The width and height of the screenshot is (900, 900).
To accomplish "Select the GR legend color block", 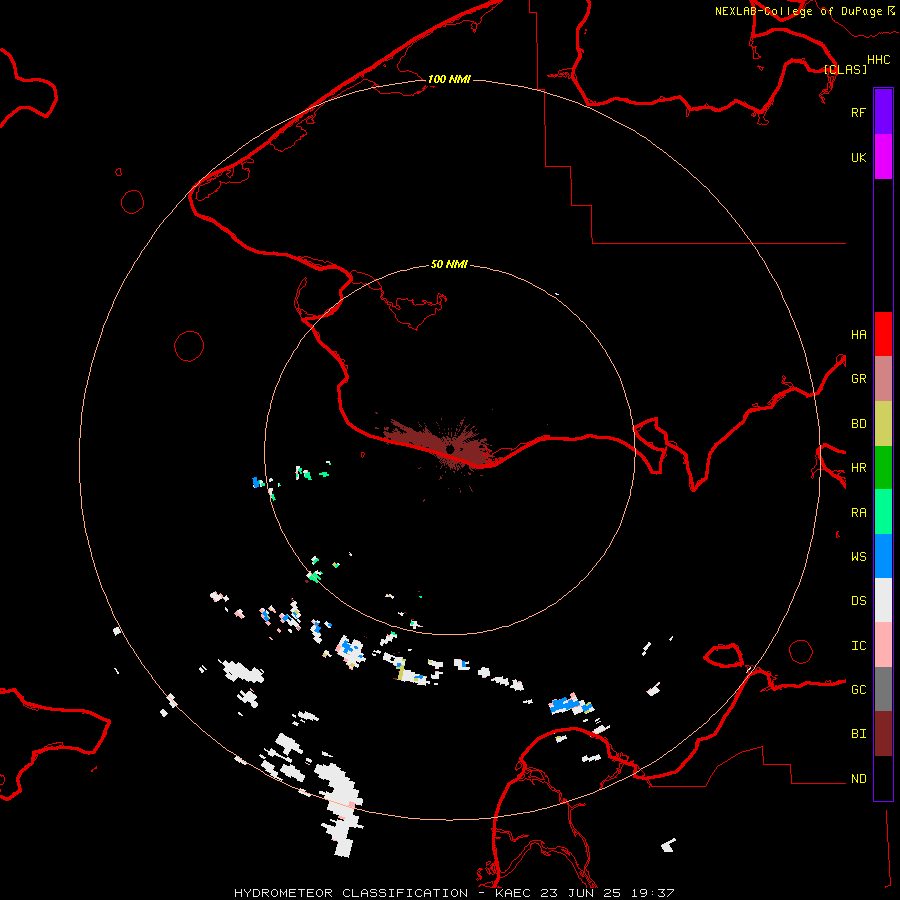I will coord(883,379).
